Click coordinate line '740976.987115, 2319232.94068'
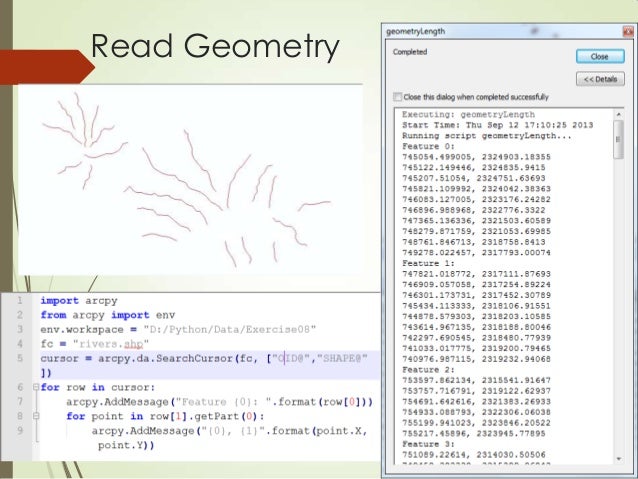The image size is (638, 479). [x=476, y=359]
